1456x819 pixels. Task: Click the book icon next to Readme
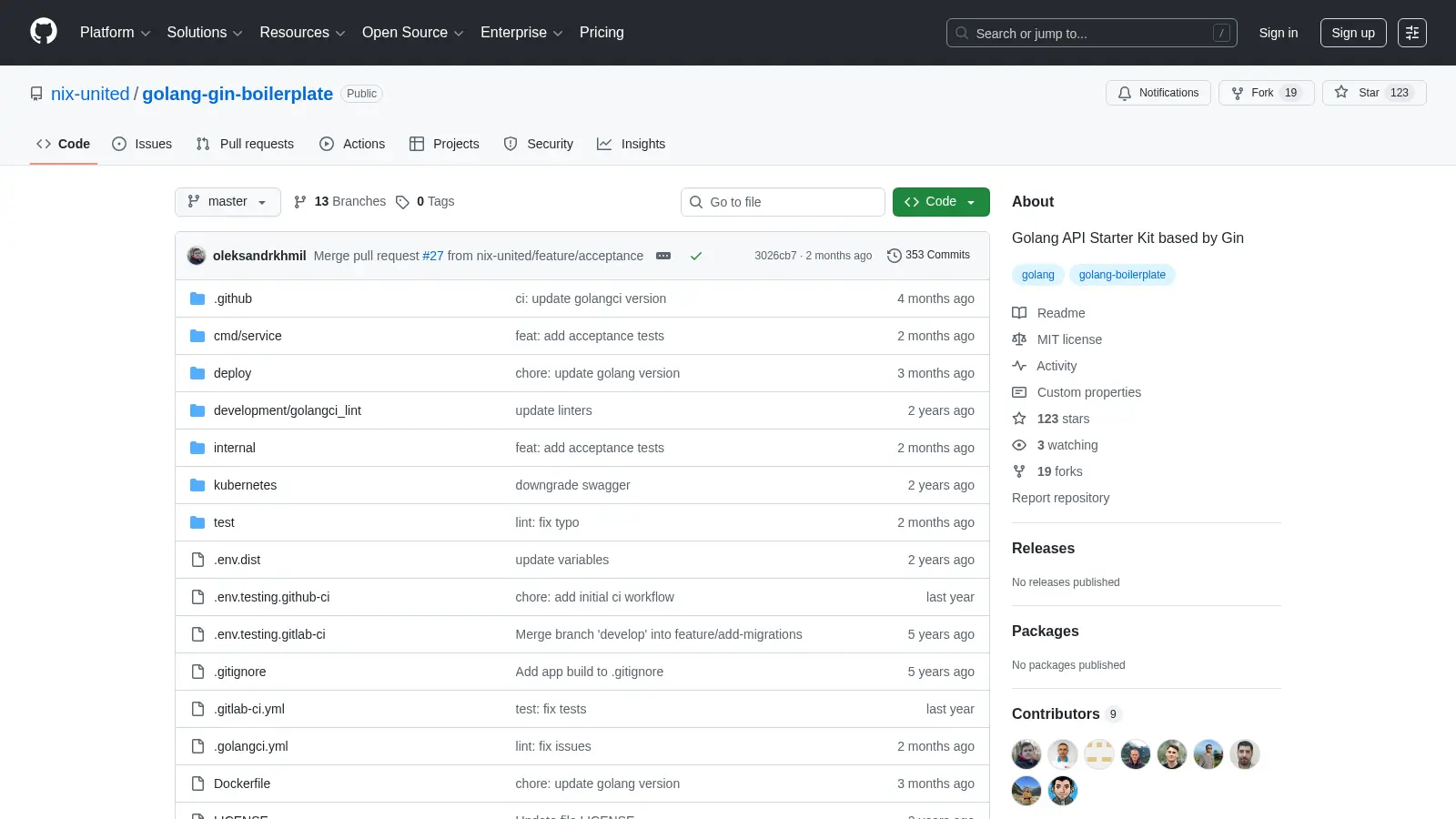[1019, 313]
